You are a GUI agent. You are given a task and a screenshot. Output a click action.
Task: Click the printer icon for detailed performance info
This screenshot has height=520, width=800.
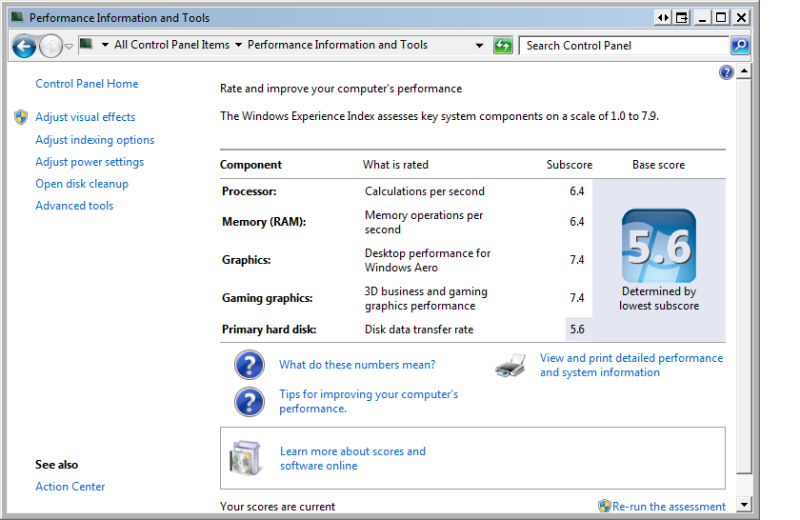[510, 366]
